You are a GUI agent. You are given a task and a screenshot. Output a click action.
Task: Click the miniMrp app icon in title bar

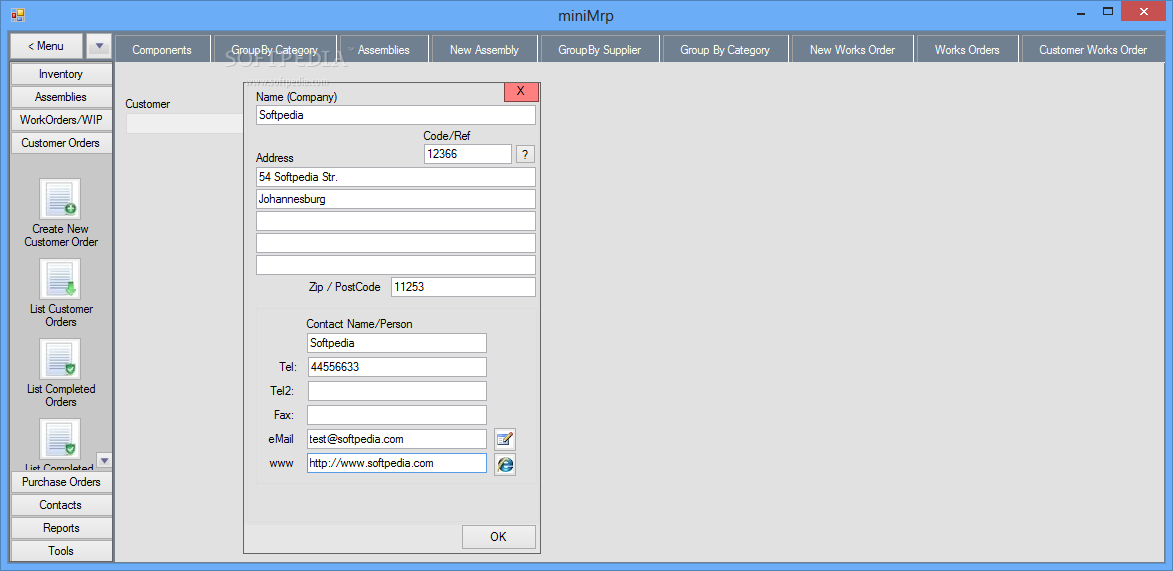click(x=18, y=14)
